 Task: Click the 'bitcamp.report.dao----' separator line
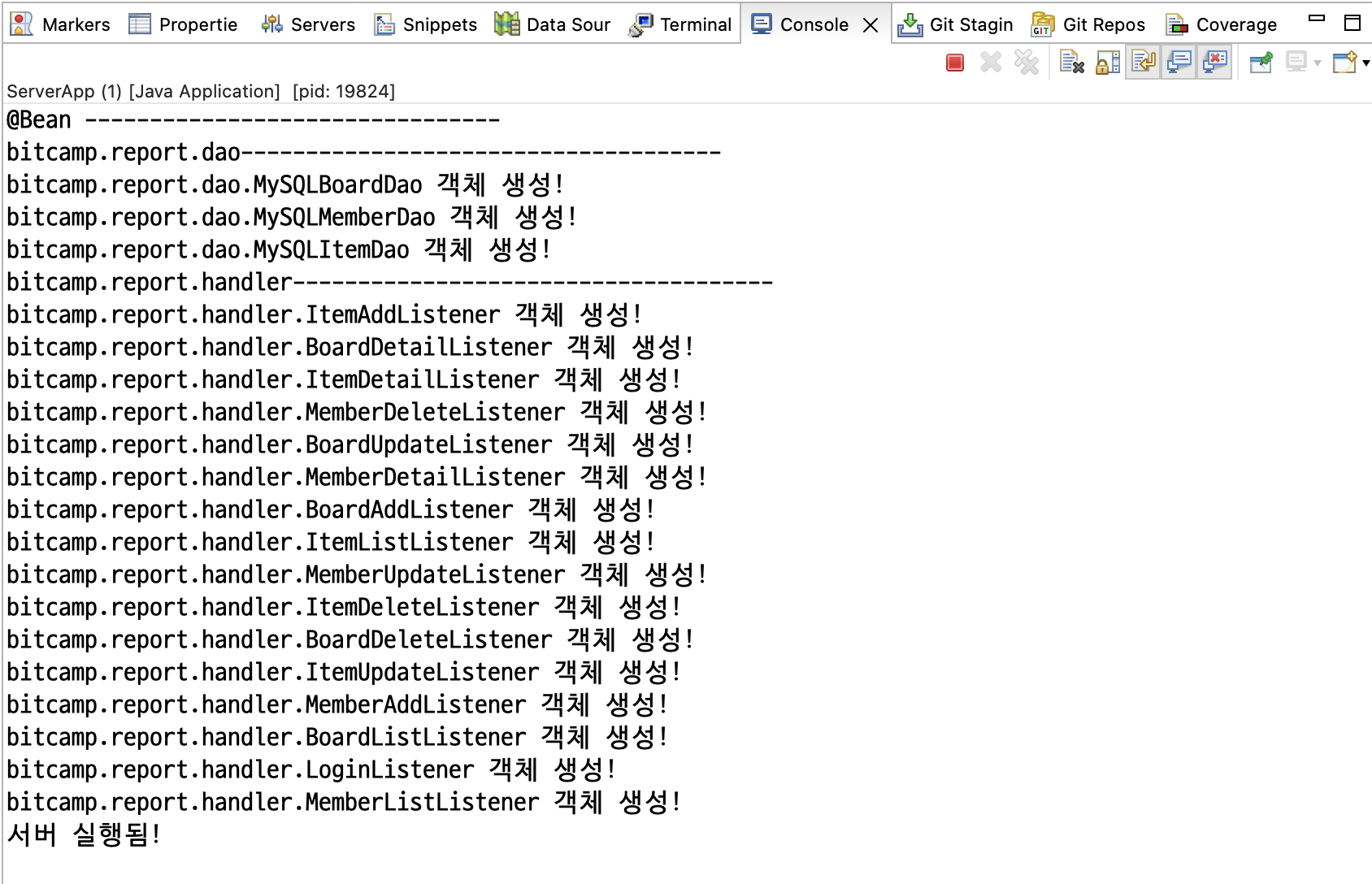[363, 152]
